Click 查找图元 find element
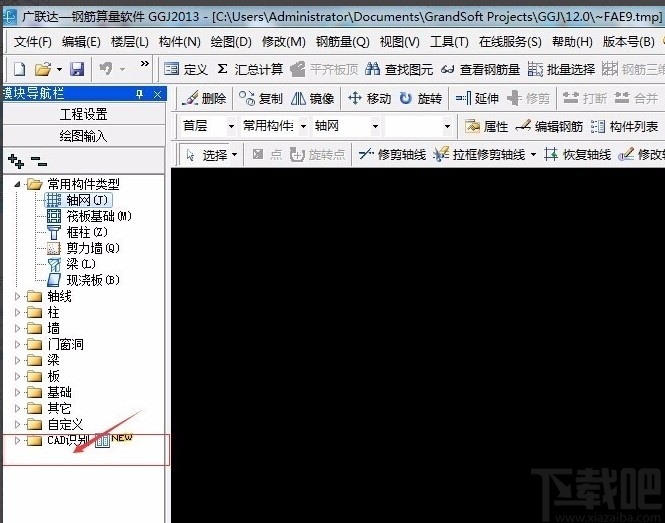This screenshot has height=523, width=665. (x=399, y=69)
